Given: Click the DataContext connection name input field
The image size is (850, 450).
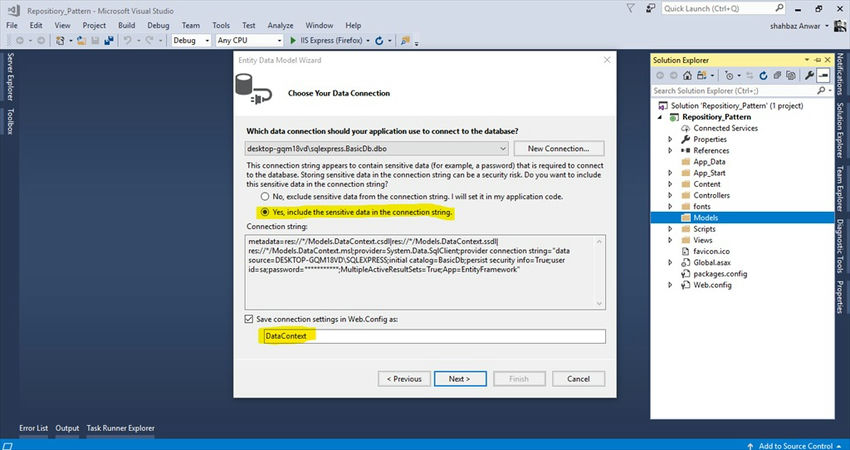Looking at the screenshot, I should click(432, 336).
